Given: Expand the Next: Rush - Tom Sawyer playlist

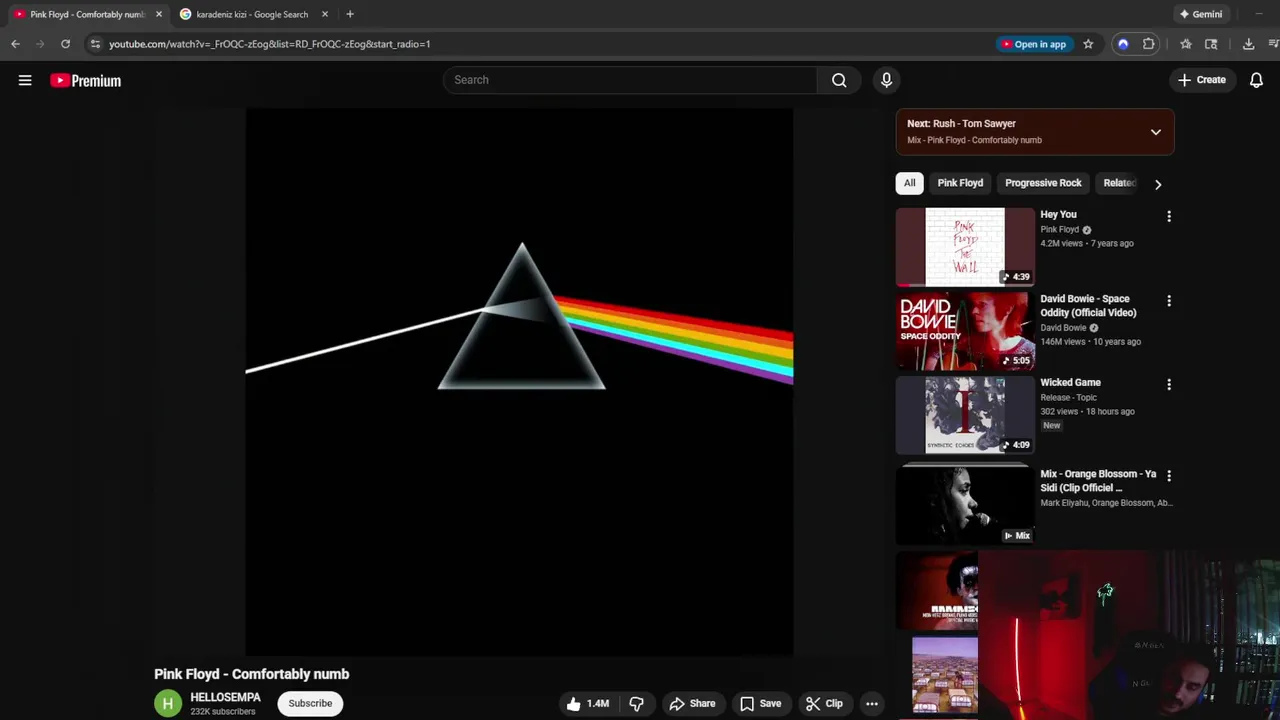Looking at the screenshot, I should (1155, 132).
